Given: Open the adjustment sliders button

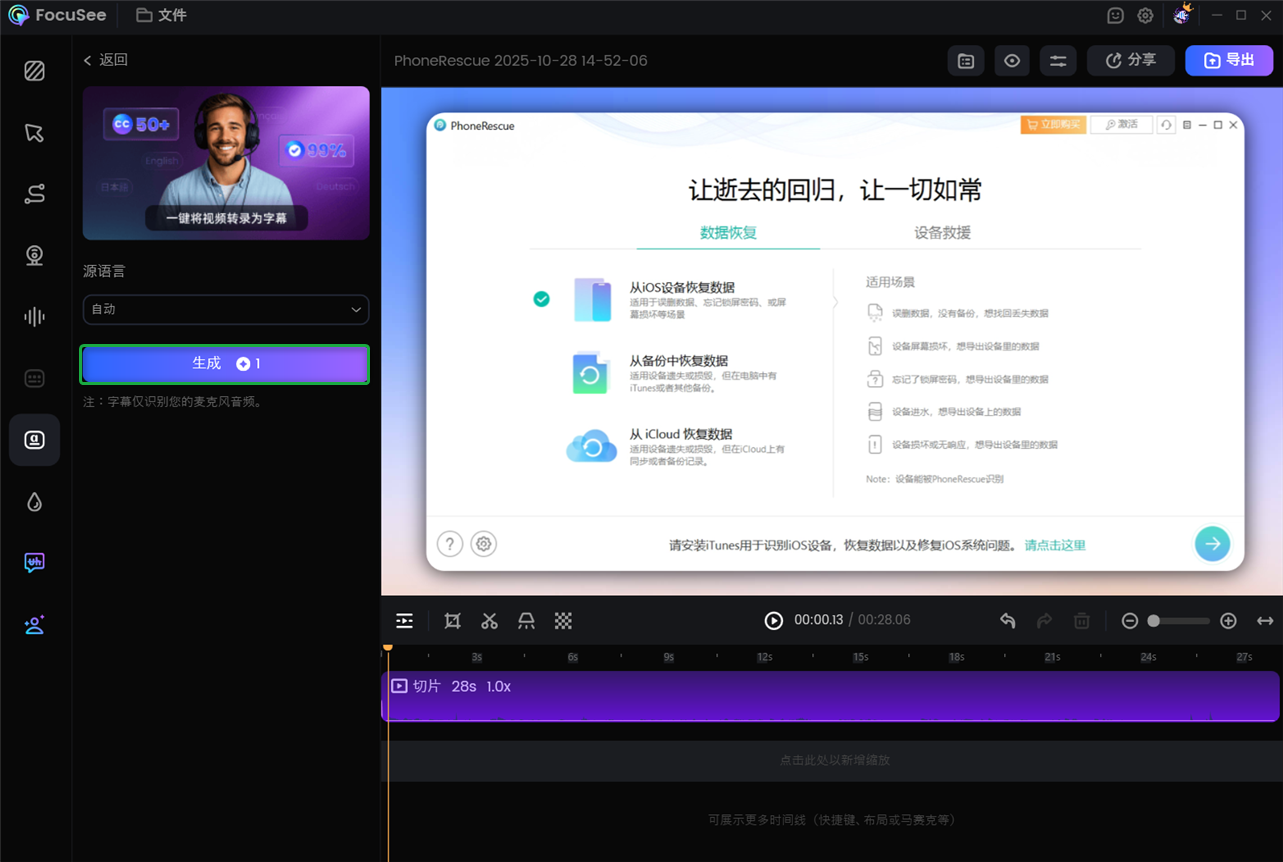Looking at the screenshot, I should (x=1058, y=61).
